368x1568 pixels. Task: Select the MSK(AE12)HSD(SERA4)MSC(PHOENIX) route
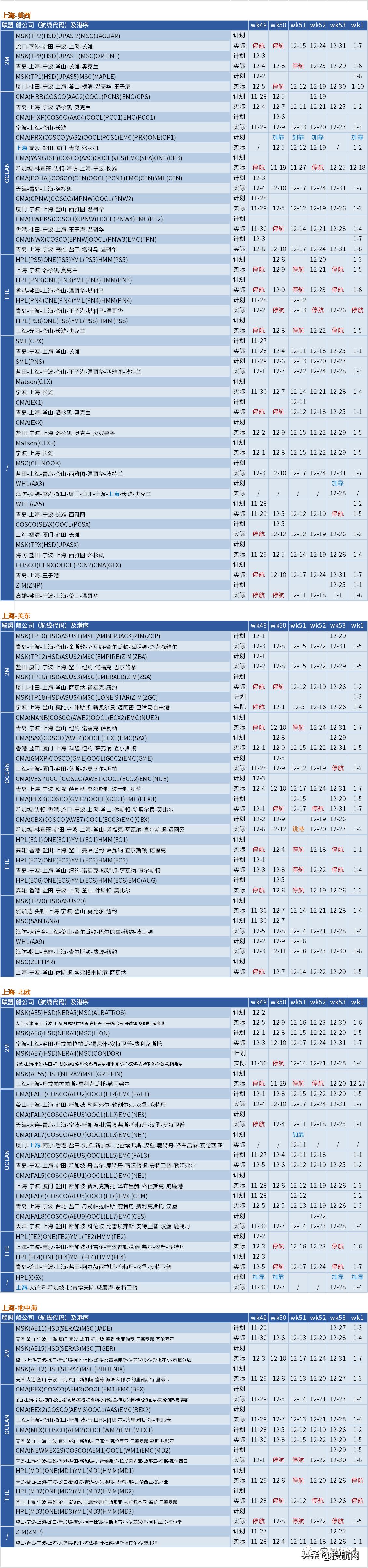point(70,1369)
